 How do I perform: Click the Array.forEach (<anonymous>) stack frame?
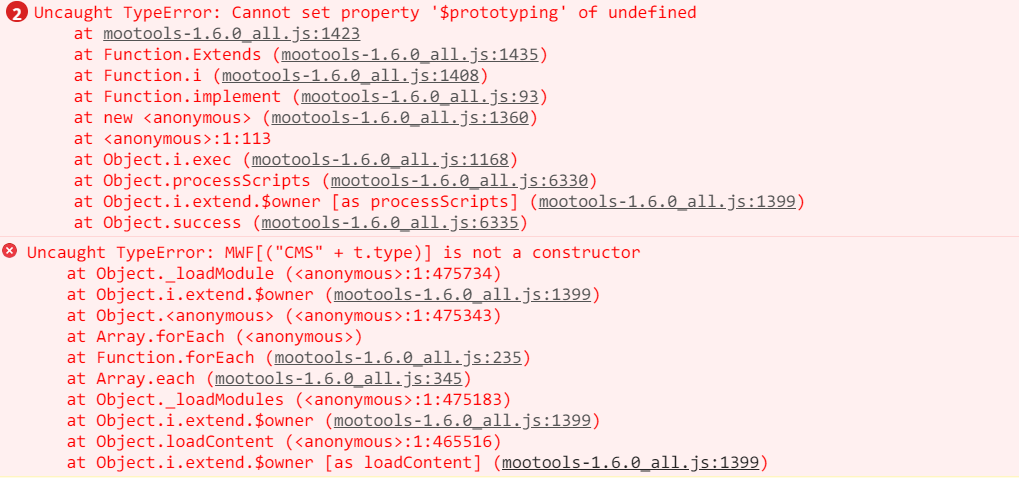[x=215, y=336]
